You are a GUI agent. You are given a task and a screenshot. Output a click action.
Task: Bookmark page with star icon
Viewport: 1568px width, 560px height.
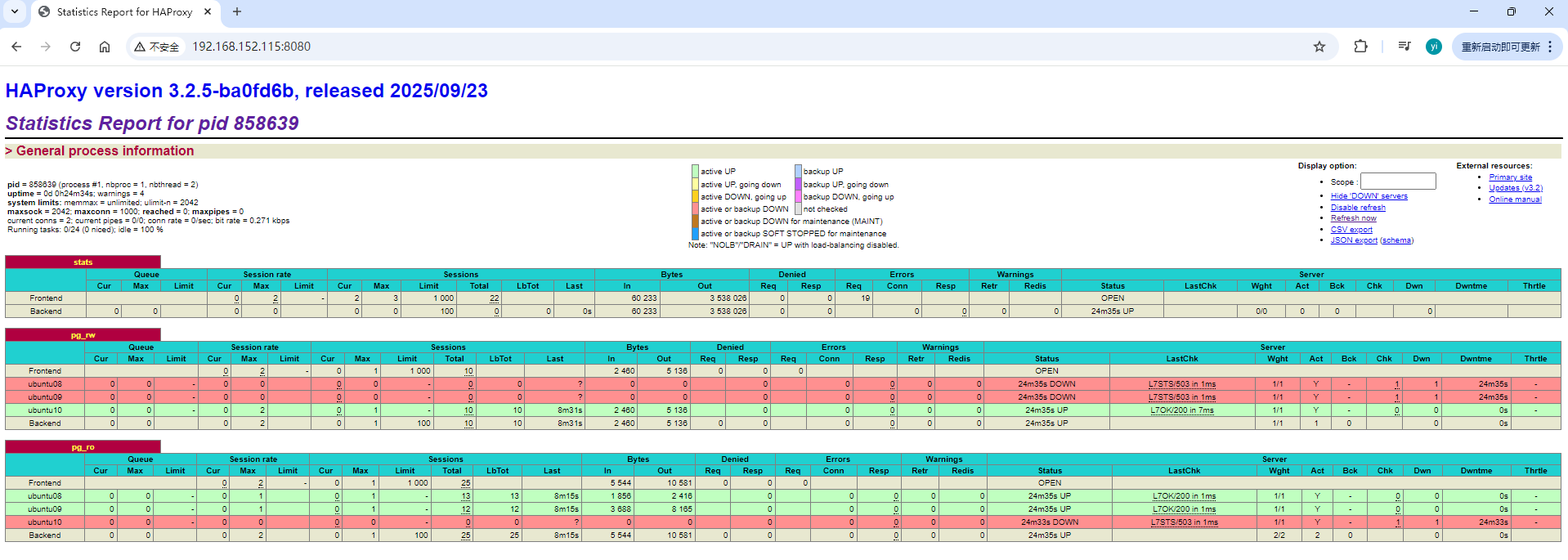coord(1319,47)
